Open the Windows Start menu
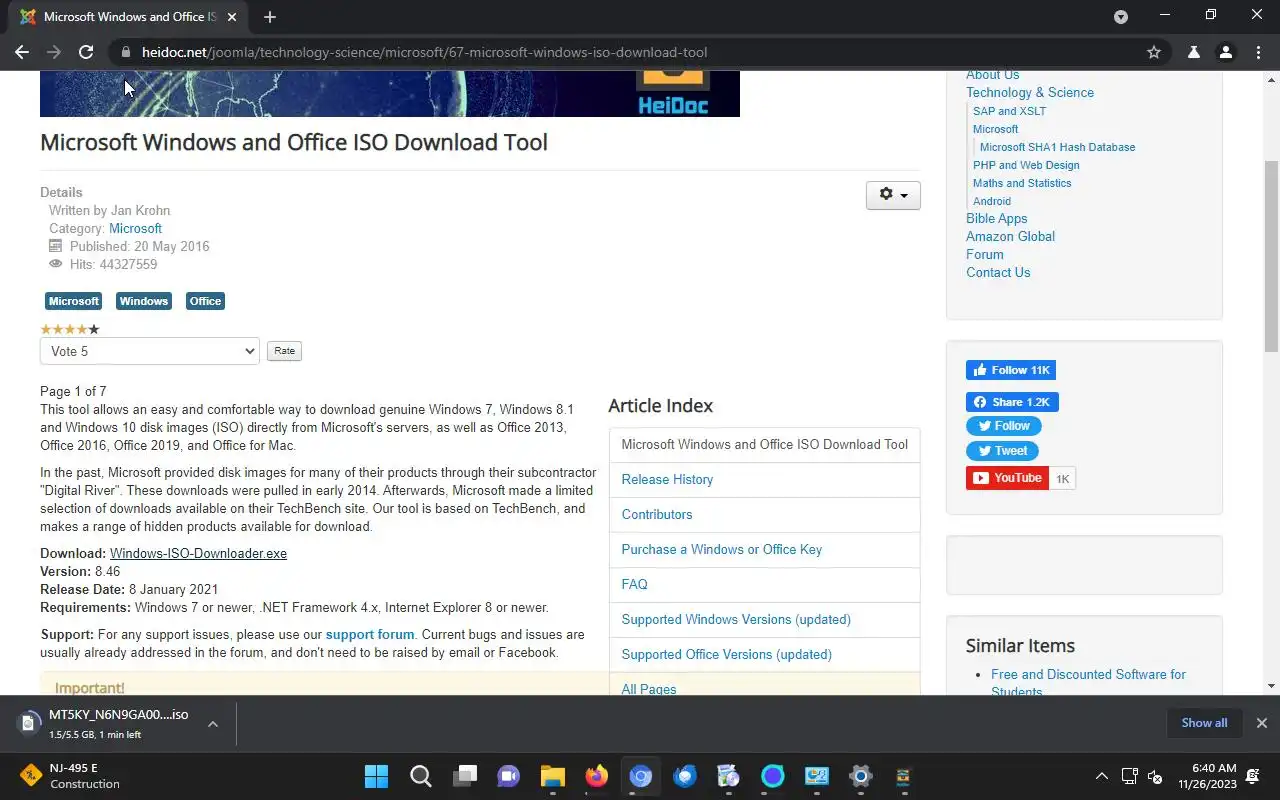 tap(376, 776)
